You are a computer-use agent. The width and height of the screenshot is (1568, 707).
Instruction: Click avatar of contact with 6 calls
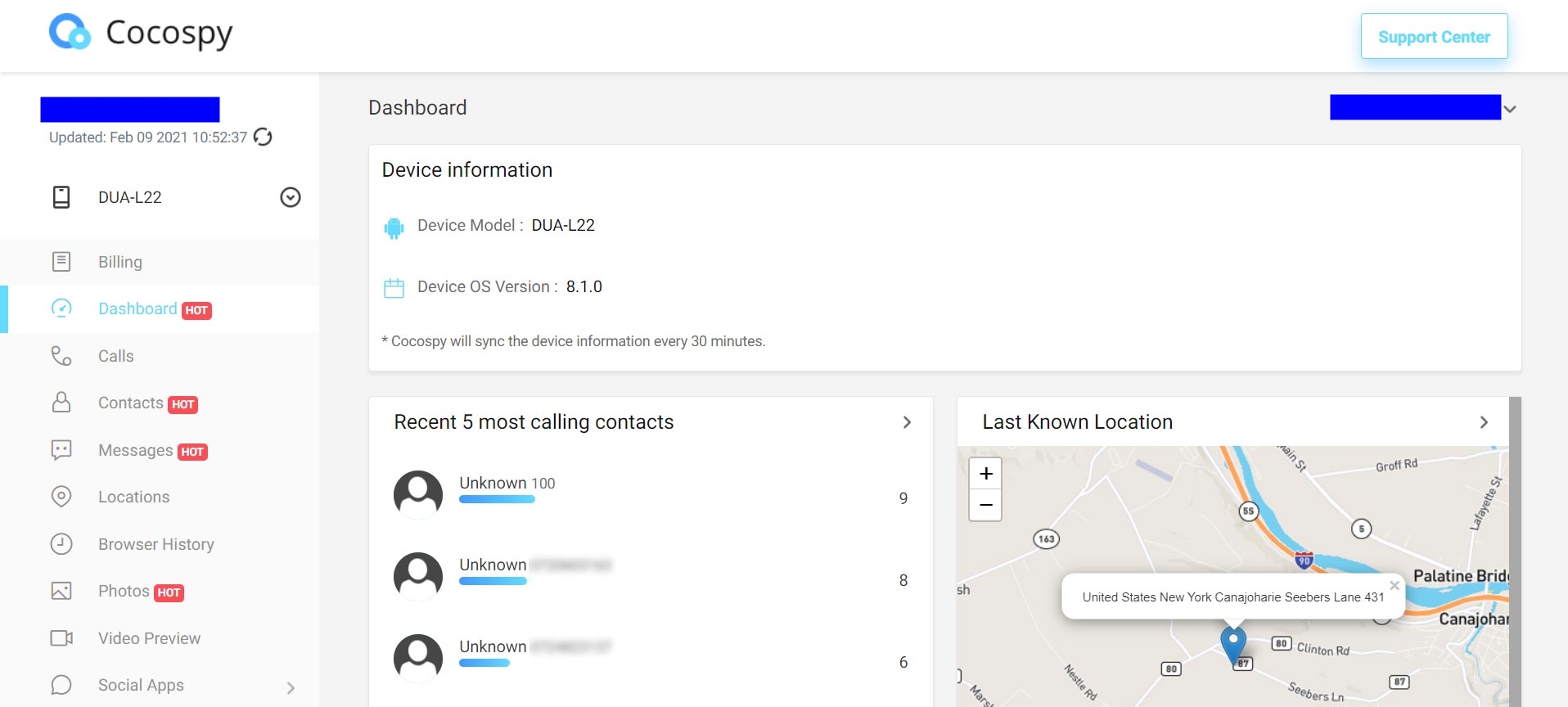click(x=418, y=658)
